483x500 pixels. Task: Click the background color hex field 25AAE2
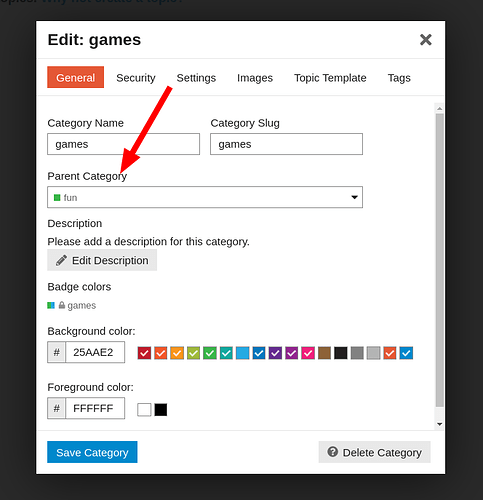(x=95, y=352)
